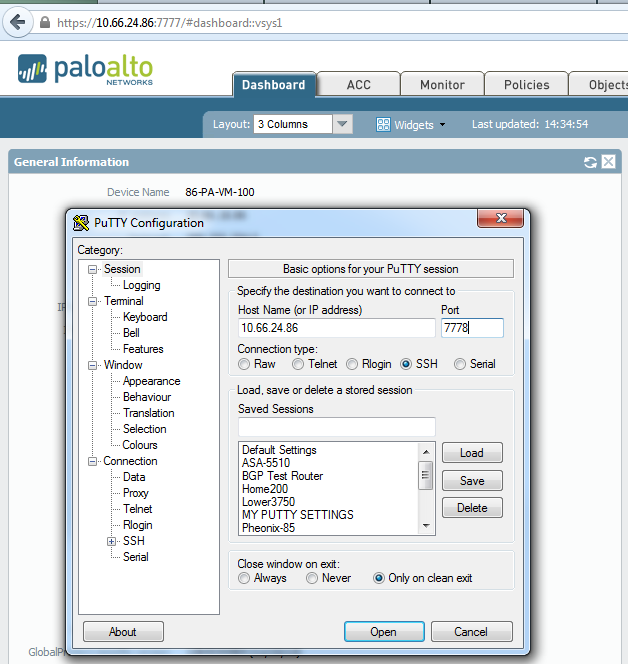Collapse the Session tree node
Viewport: 628px width, 664px height.
(x=92, y=269)
